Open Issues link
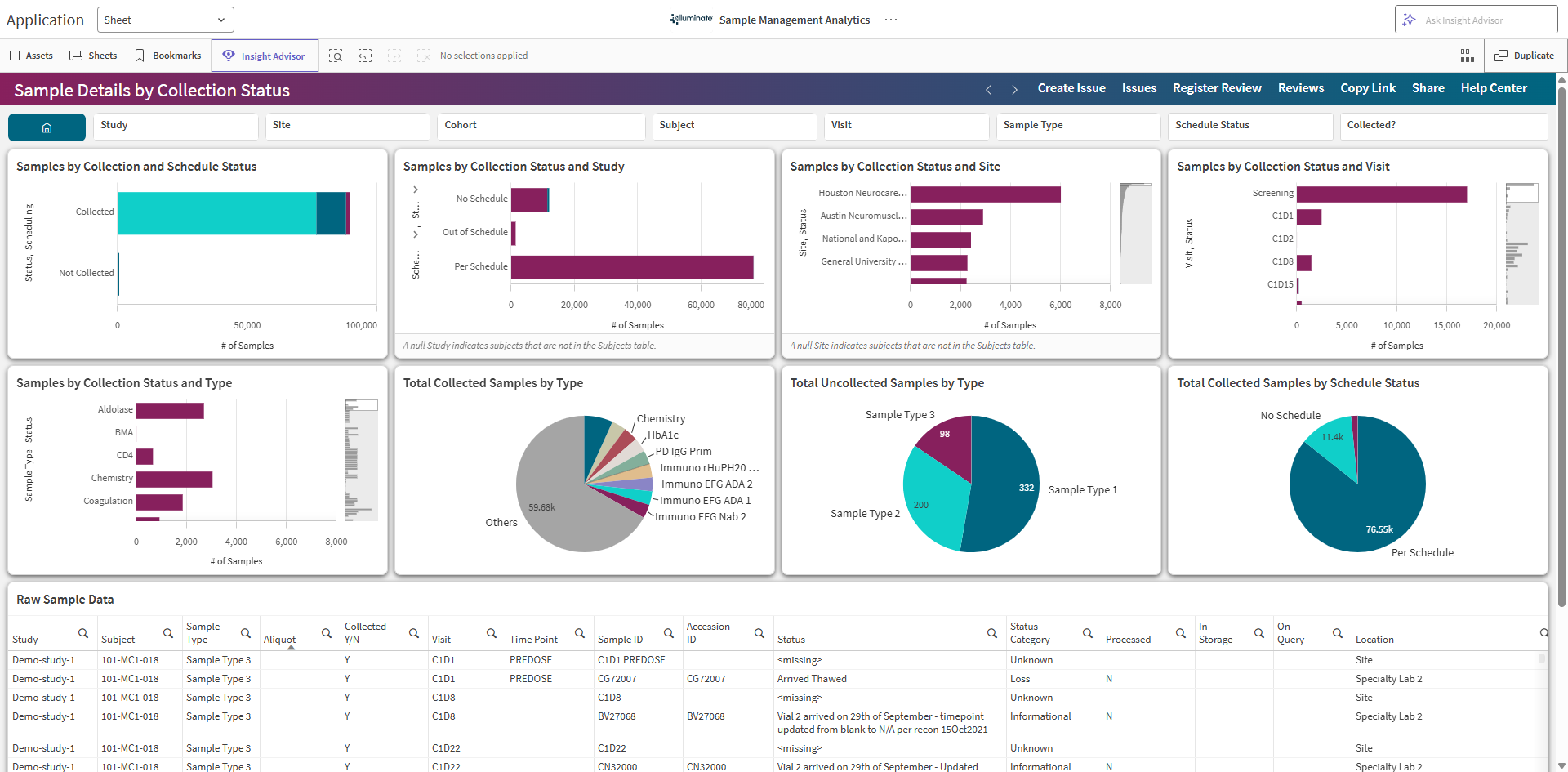This screenshot has height=772, width=1568. [x=1138, y=88]
